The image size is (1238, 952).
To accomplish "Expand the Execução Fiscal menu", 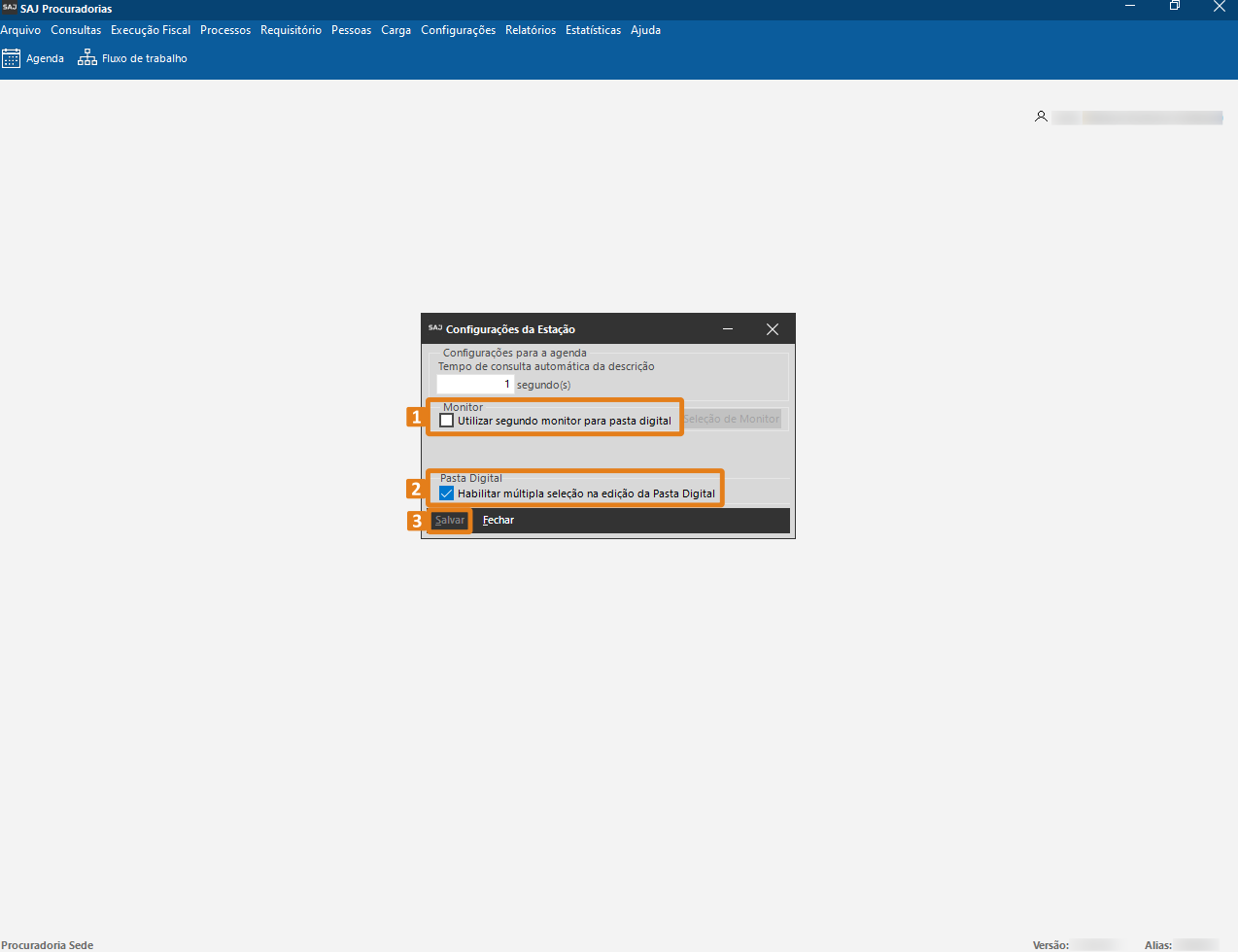I will point(151,30).
